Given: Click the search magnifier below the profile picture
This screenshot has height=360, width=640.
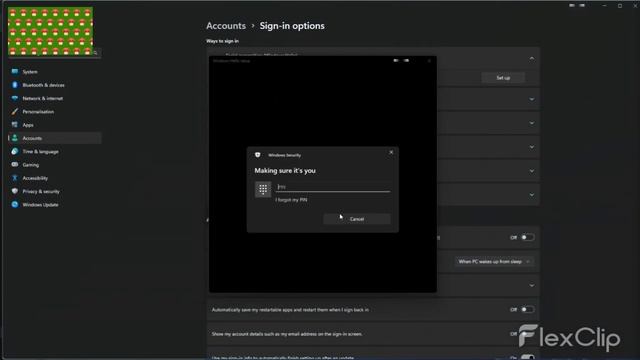Looking at the screenshot, I should tap(96, 53).
